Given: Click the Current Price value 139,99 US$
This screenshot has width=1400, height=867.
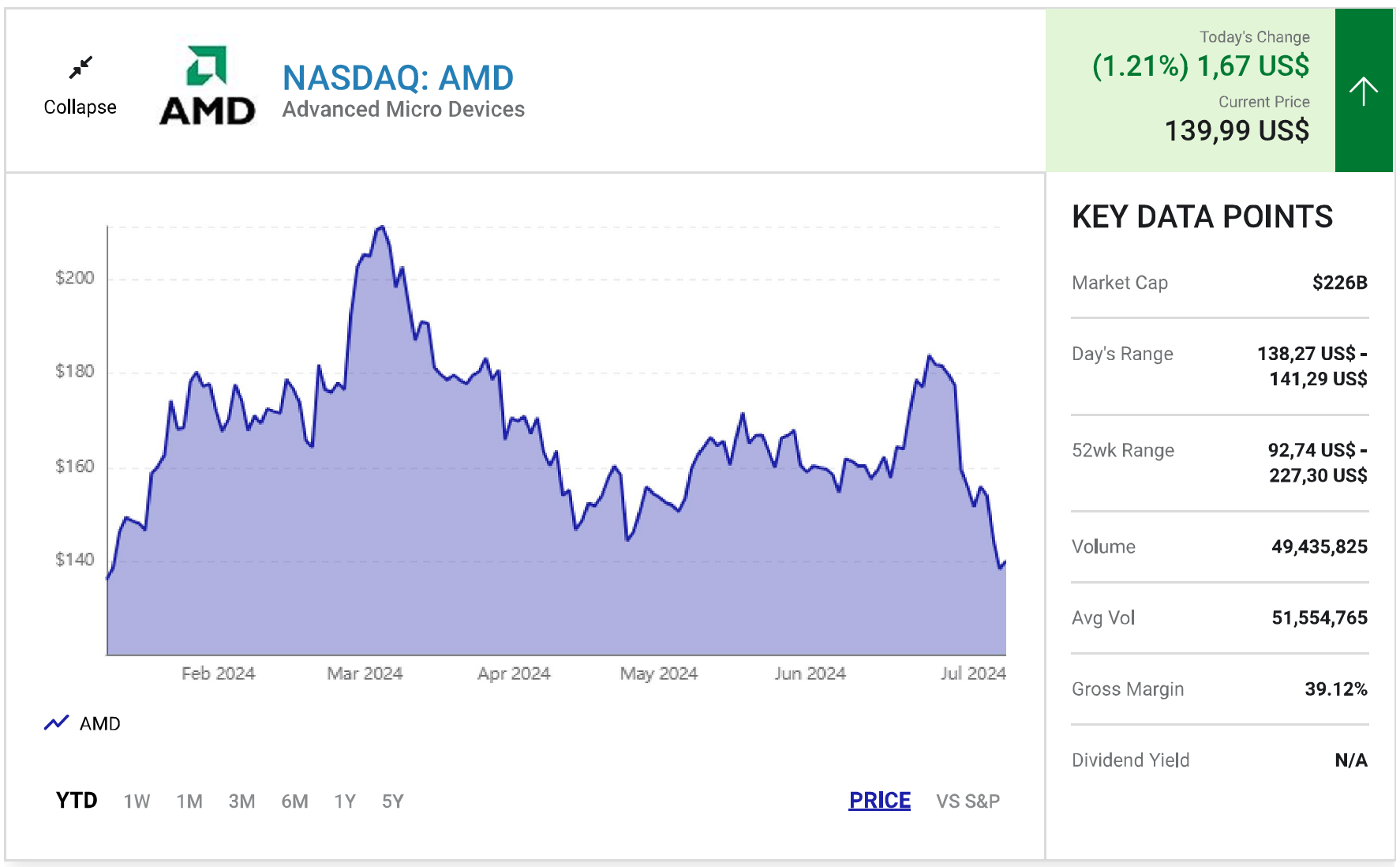Looking at the screenshot, I should coord(1237,130).
